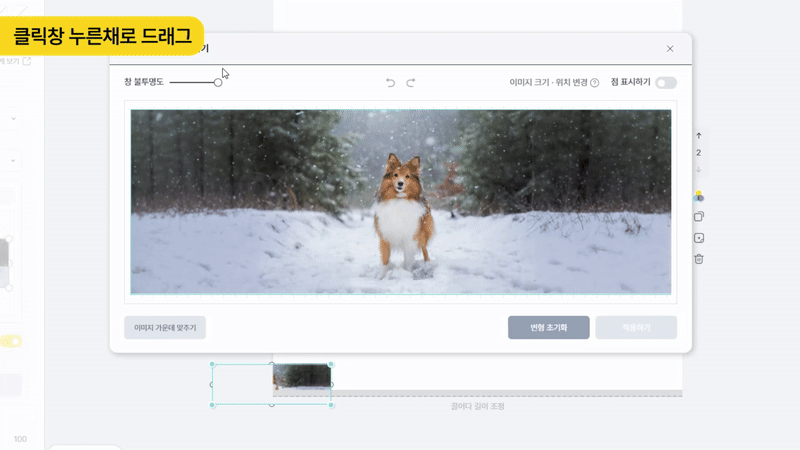Click the 끌어다 길이 조절 resize bar
The height and width of the screenshot is (450, 800).
click(478, 394)
